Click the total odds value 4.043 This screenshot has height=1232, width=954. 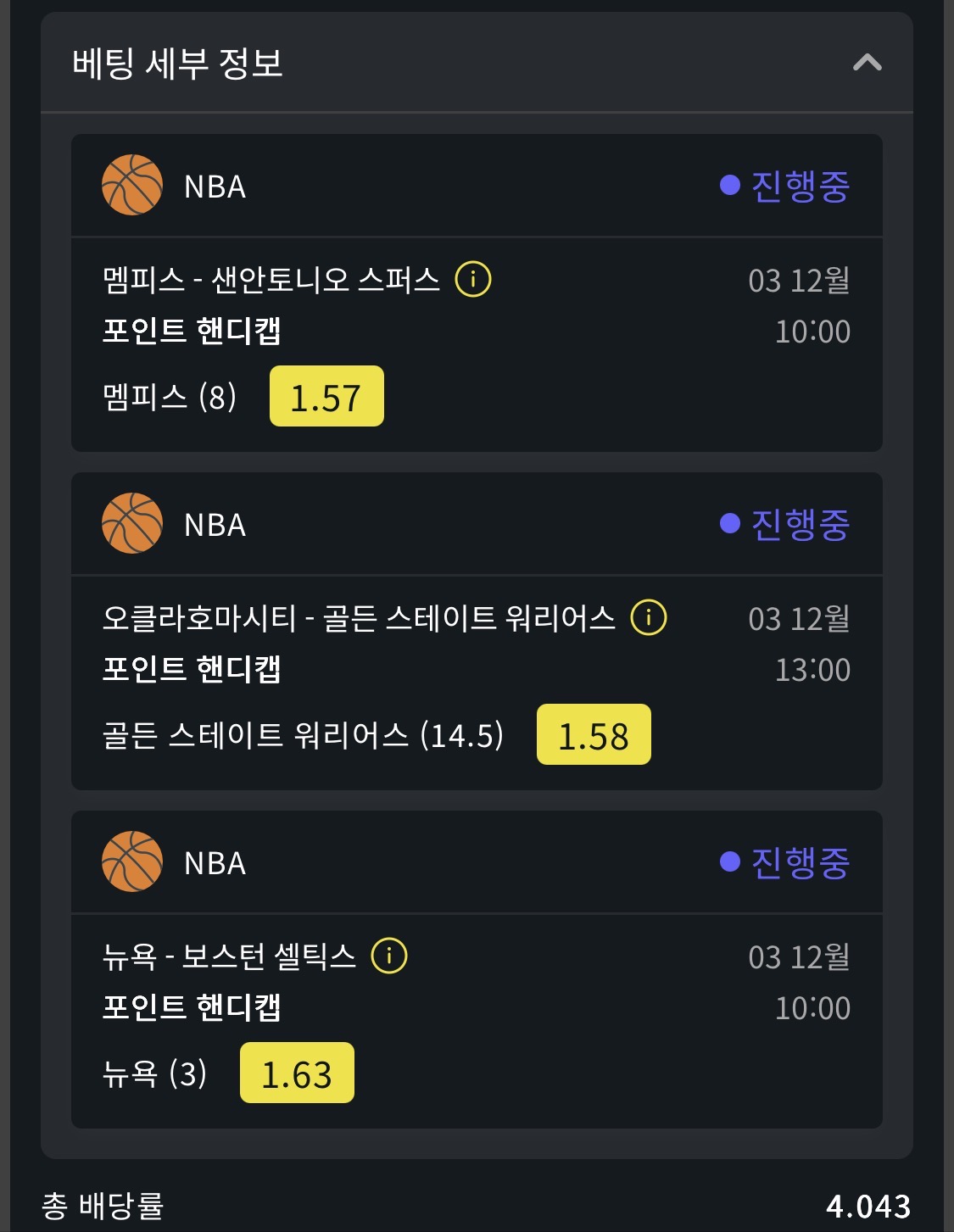[868, 1206]
